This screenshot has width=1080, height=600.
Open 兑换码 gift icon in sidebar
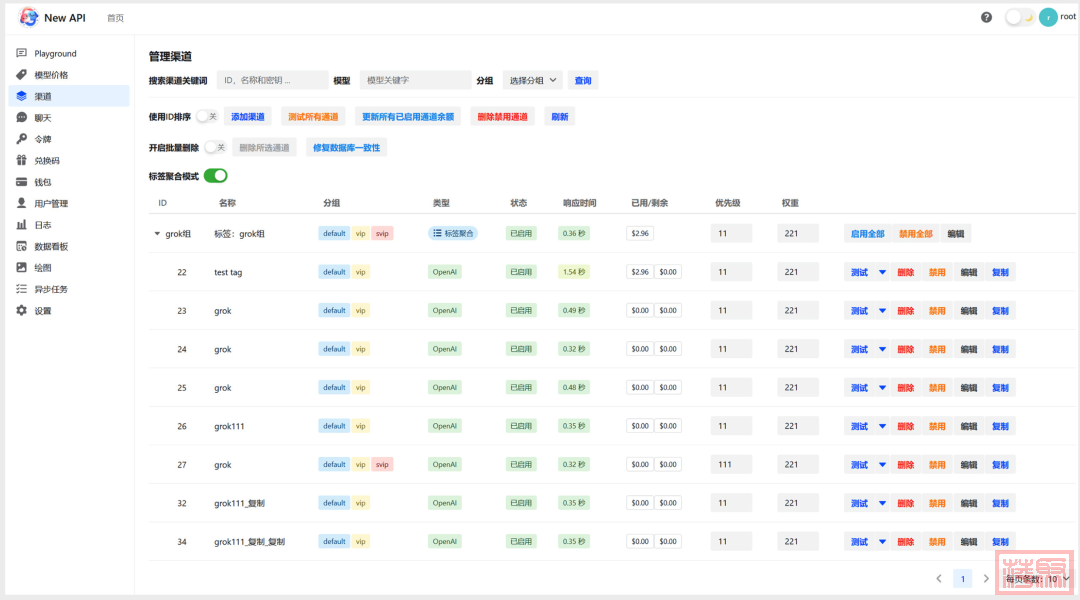coord(22,160)
